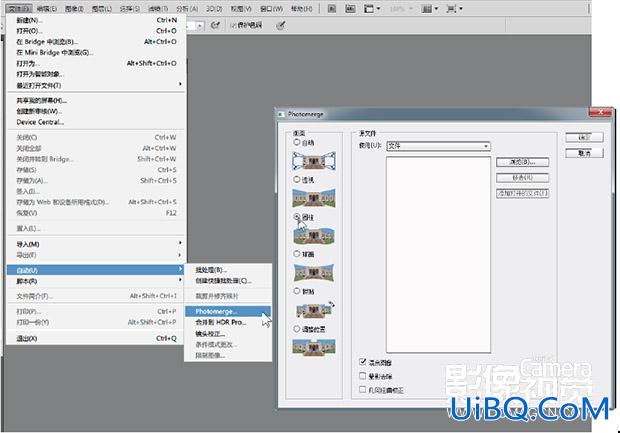This screenshot has height=433, width=620.
Task: Select Spherical layout radio in Photomerge
Action: point(297,254)
